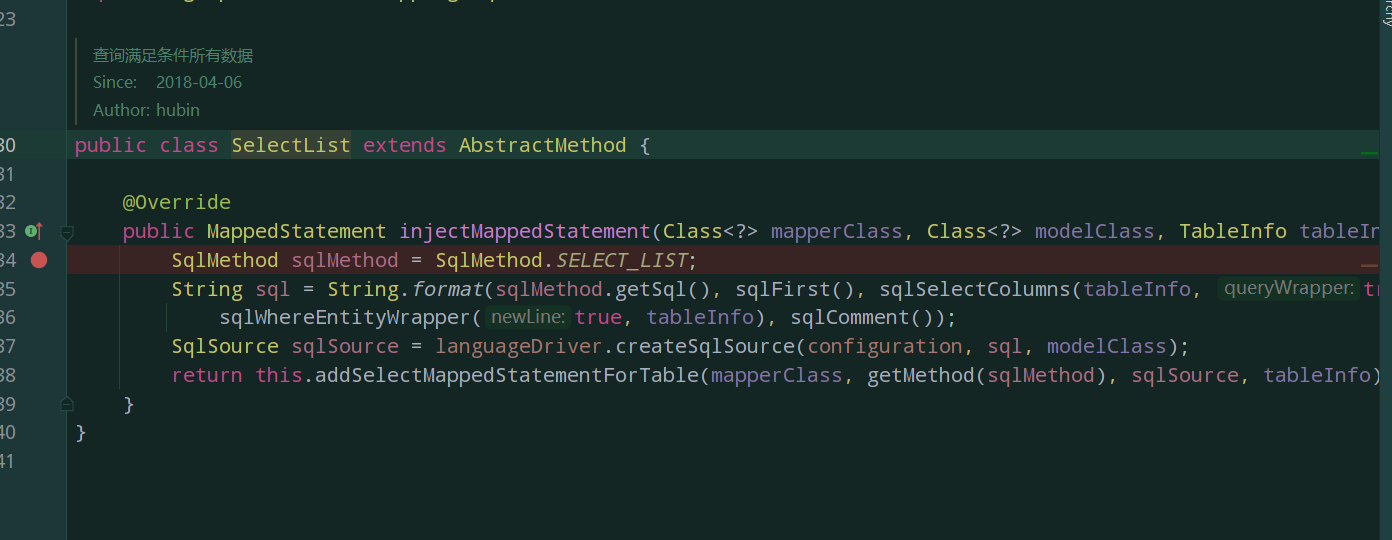Click the newLine: inlay hint
1392x540 pixels.
coord(528,317)
